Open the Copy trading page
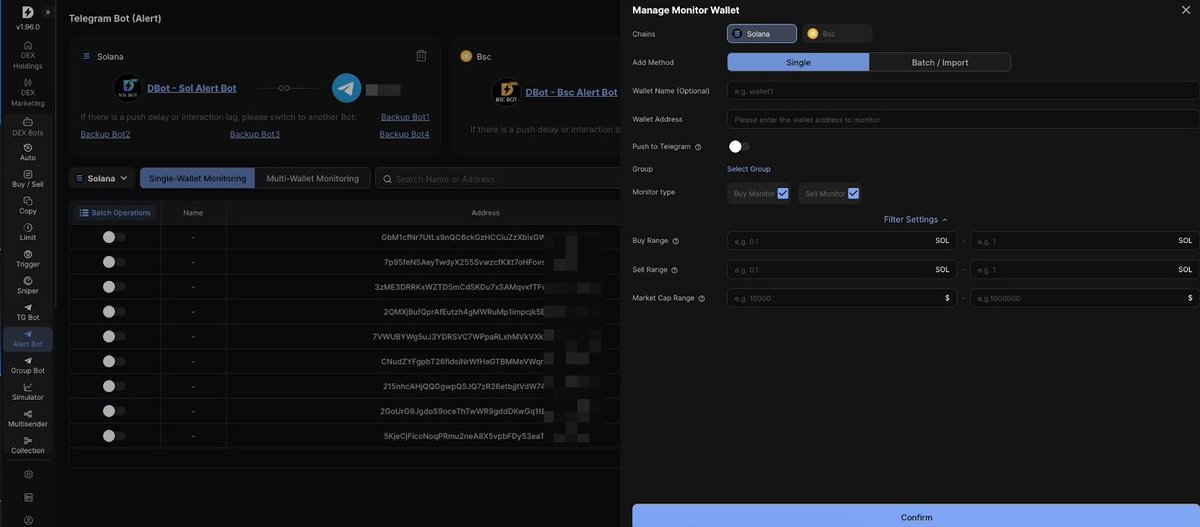Screen dimensions: 1200x527 click(x=28, y=205)
